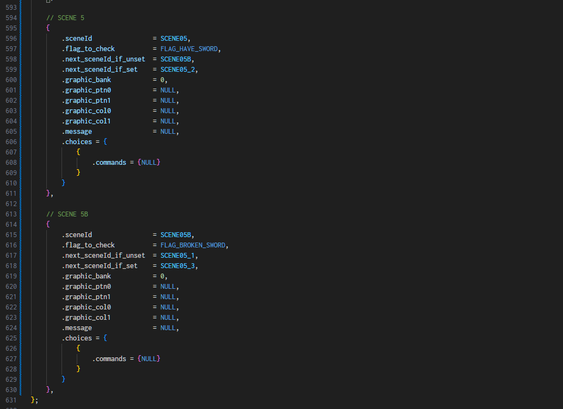Viewport: 563px width, 409px height.
Task: Click SCENE05_2 value
Action: point(177,70)
